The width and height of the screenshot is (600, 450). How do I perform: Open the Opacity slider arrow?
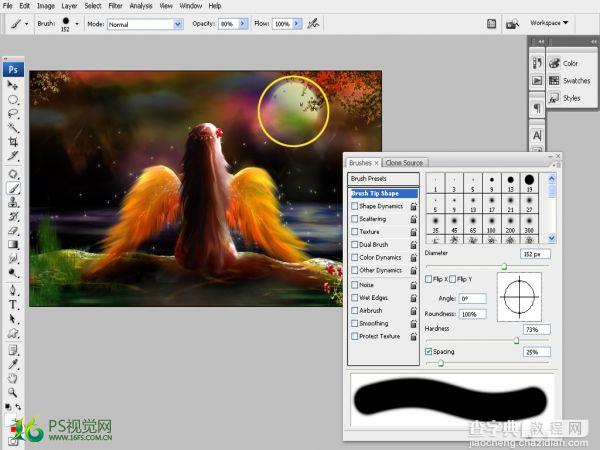pos(243,24)
